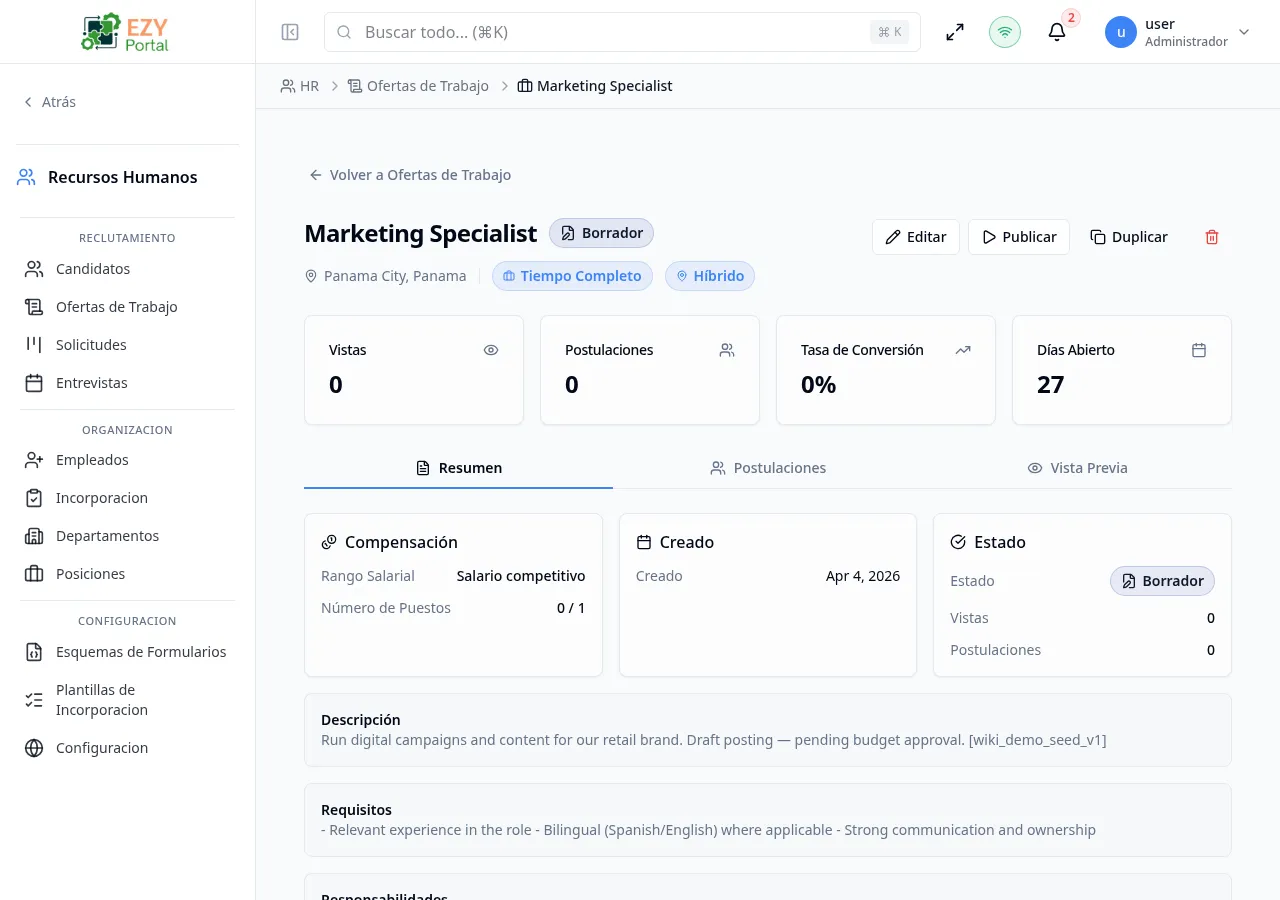Open Empleados in the sidebar
The height and width of the screenshot is (900, 1280).
tap(128, 460)
